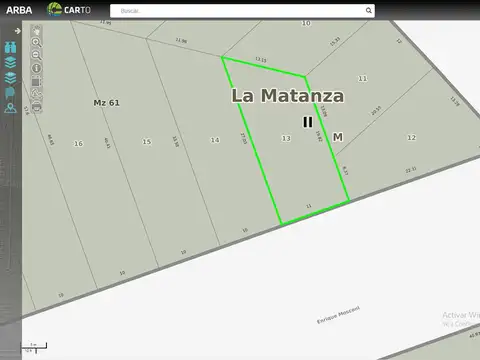
Task: Click the La Matanza label
Action: [288, 96]
